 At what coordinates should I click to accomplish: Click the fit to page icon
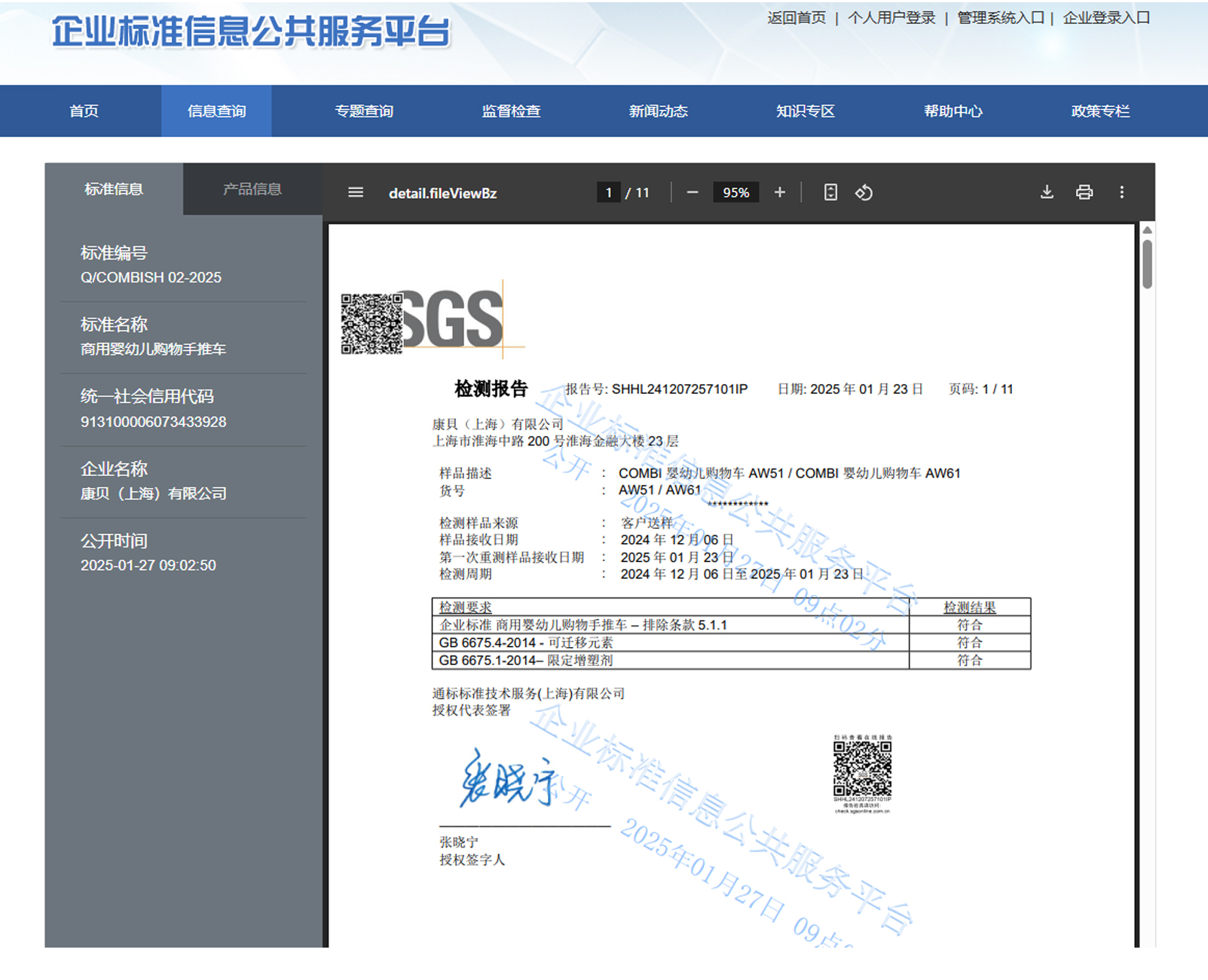(x=830, y=193)
